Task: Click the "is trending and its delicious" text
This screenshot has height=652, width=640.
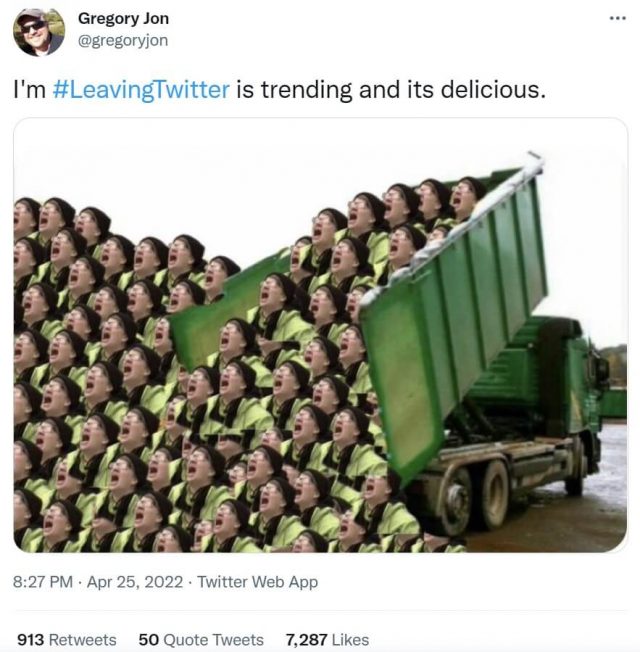Action: tap(390, 90)
